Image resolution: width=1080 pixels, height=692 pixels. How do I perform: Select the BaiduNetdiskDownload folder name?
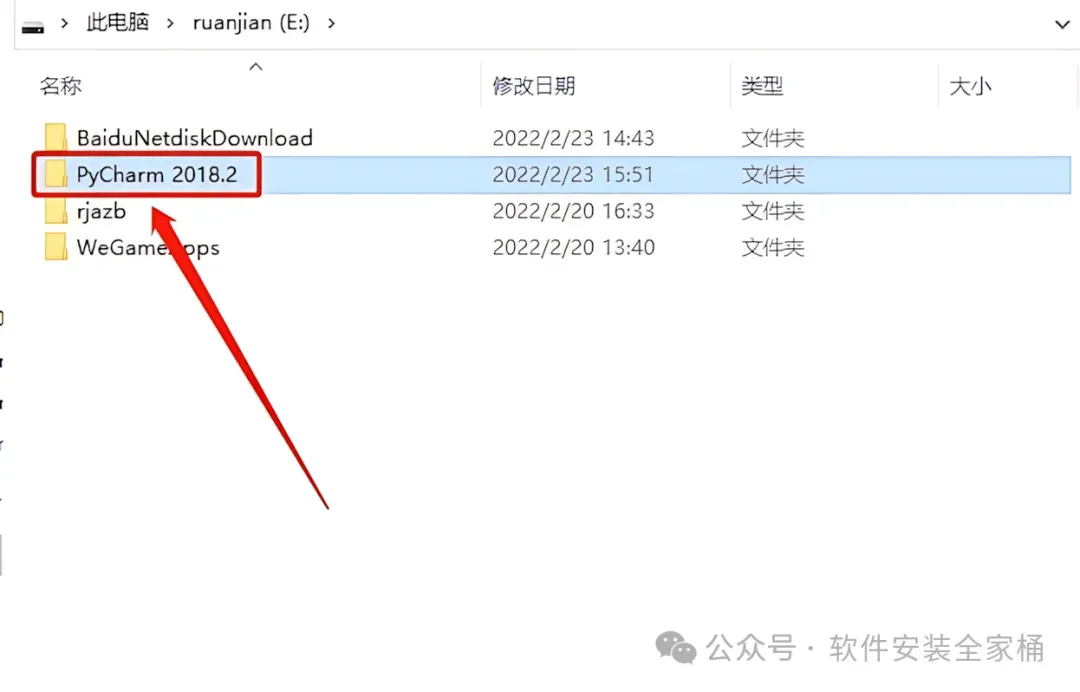195,138
